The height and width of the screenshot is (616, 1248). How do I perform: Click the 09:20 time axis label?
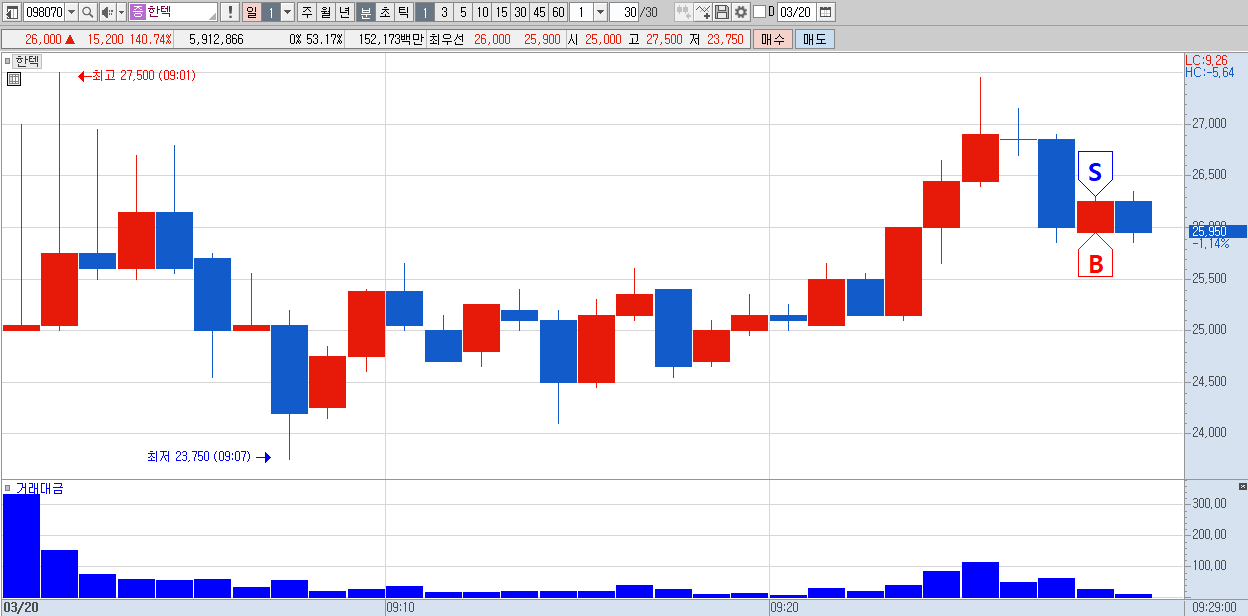click(784, 607)
